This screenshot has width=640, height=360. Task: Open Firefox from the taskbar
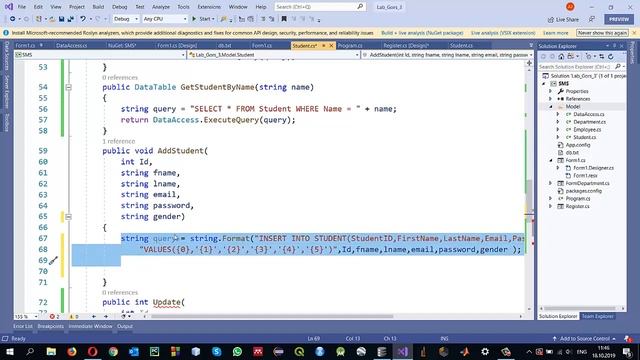click(72, 351)
